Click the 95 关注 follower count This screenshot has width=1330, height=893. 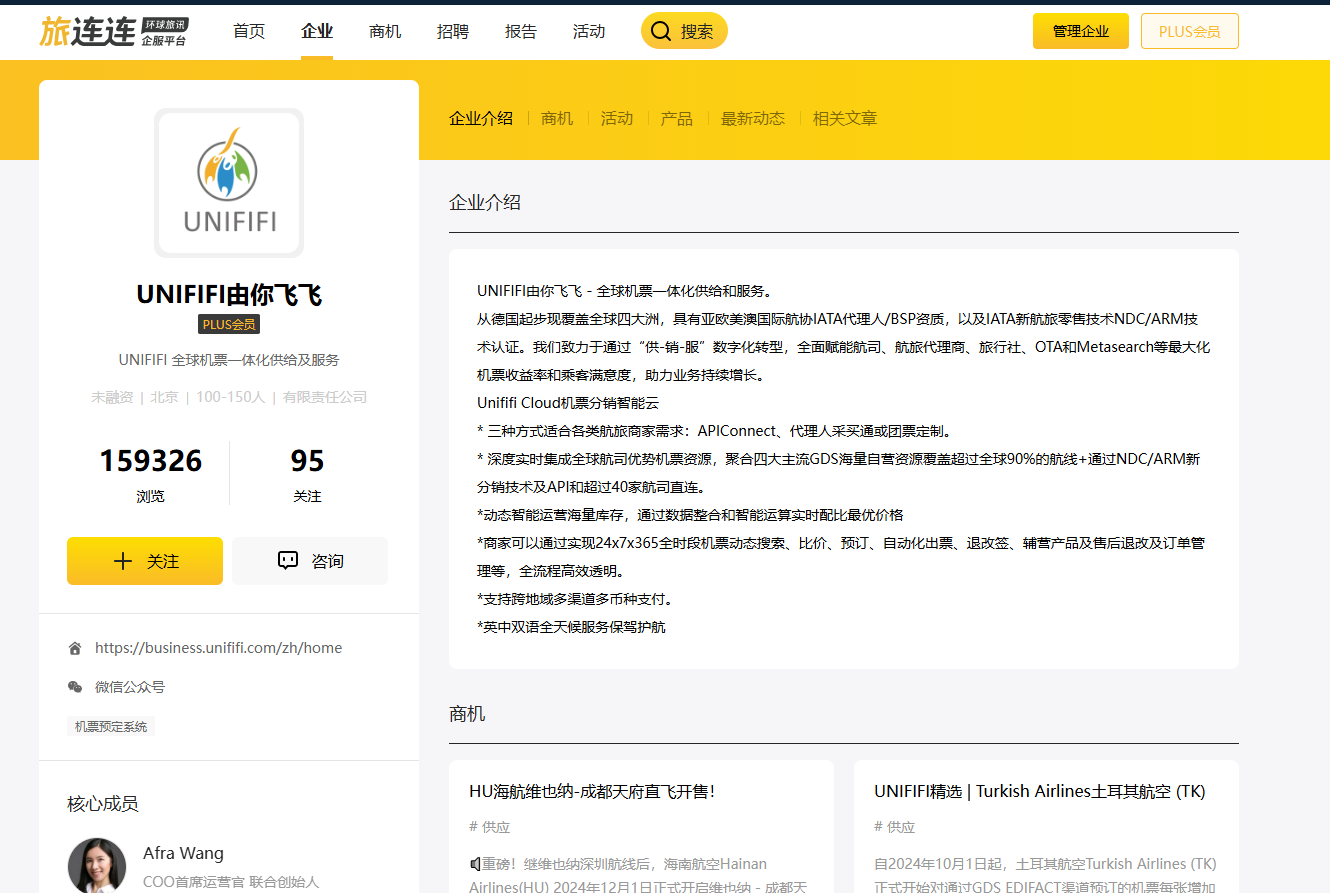click(x=307, y=474)
